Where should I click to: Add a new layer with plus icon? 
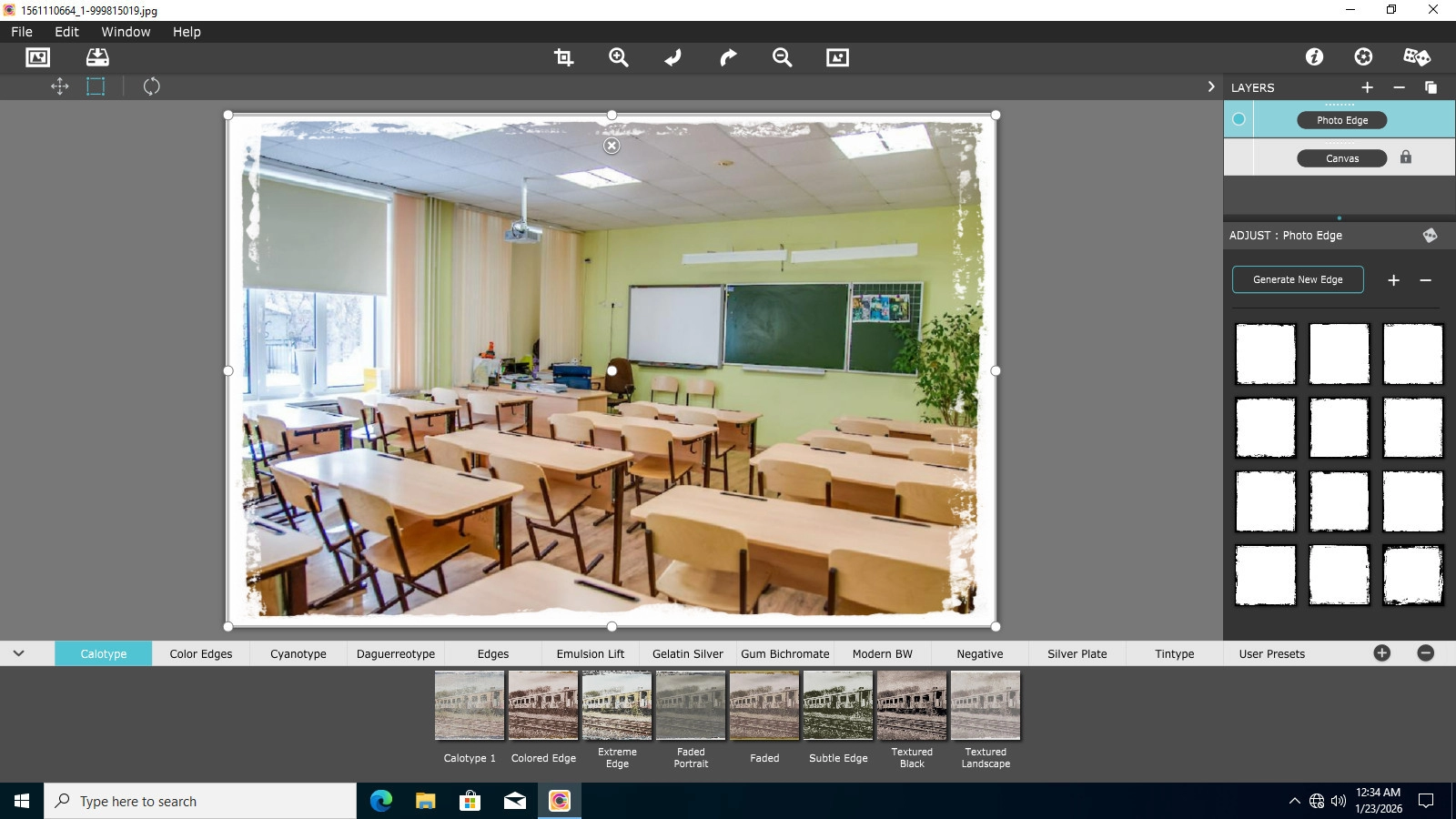1367,87
